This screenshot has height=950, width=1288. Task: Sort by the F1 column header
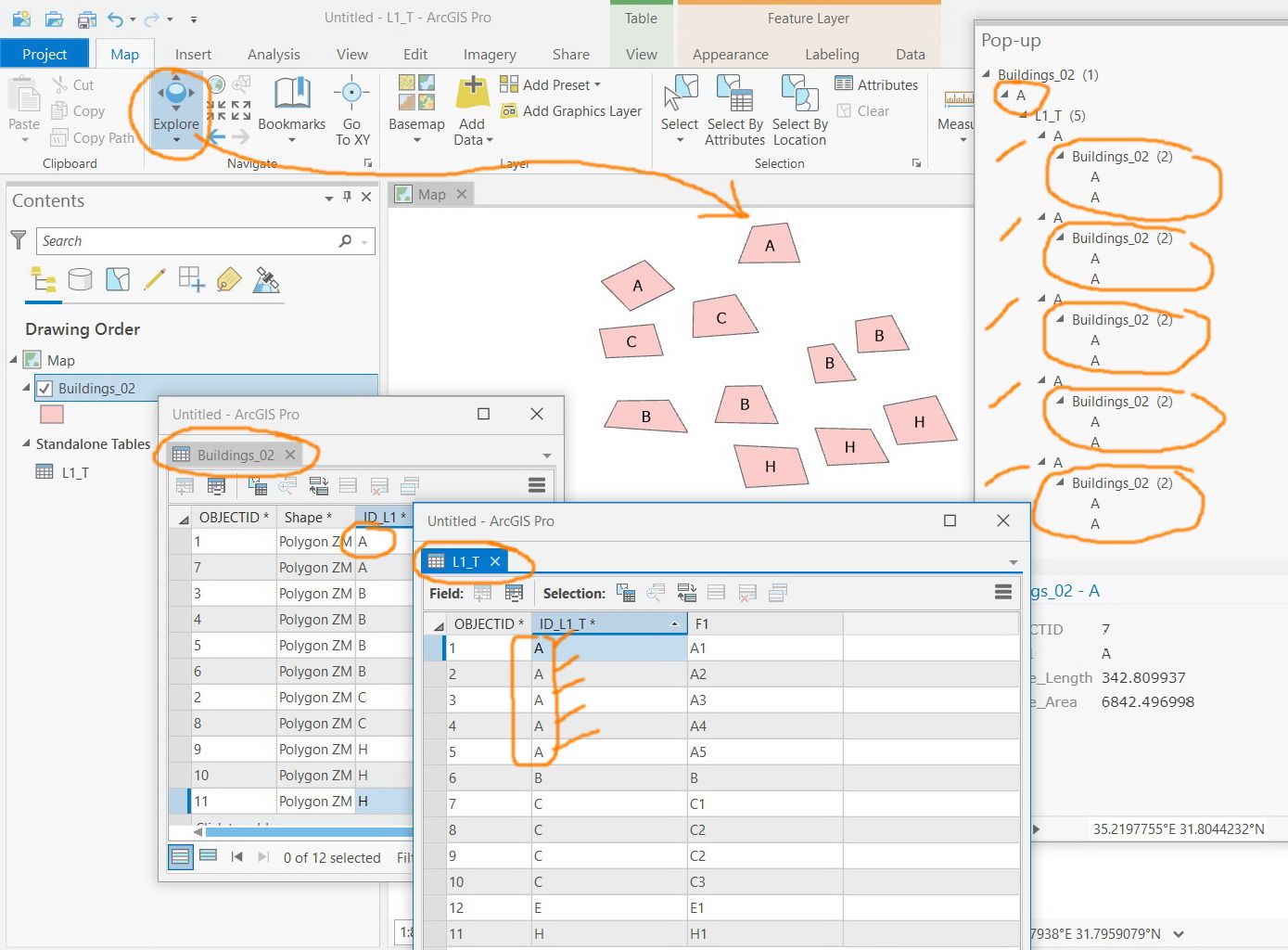tap(765, 623)
